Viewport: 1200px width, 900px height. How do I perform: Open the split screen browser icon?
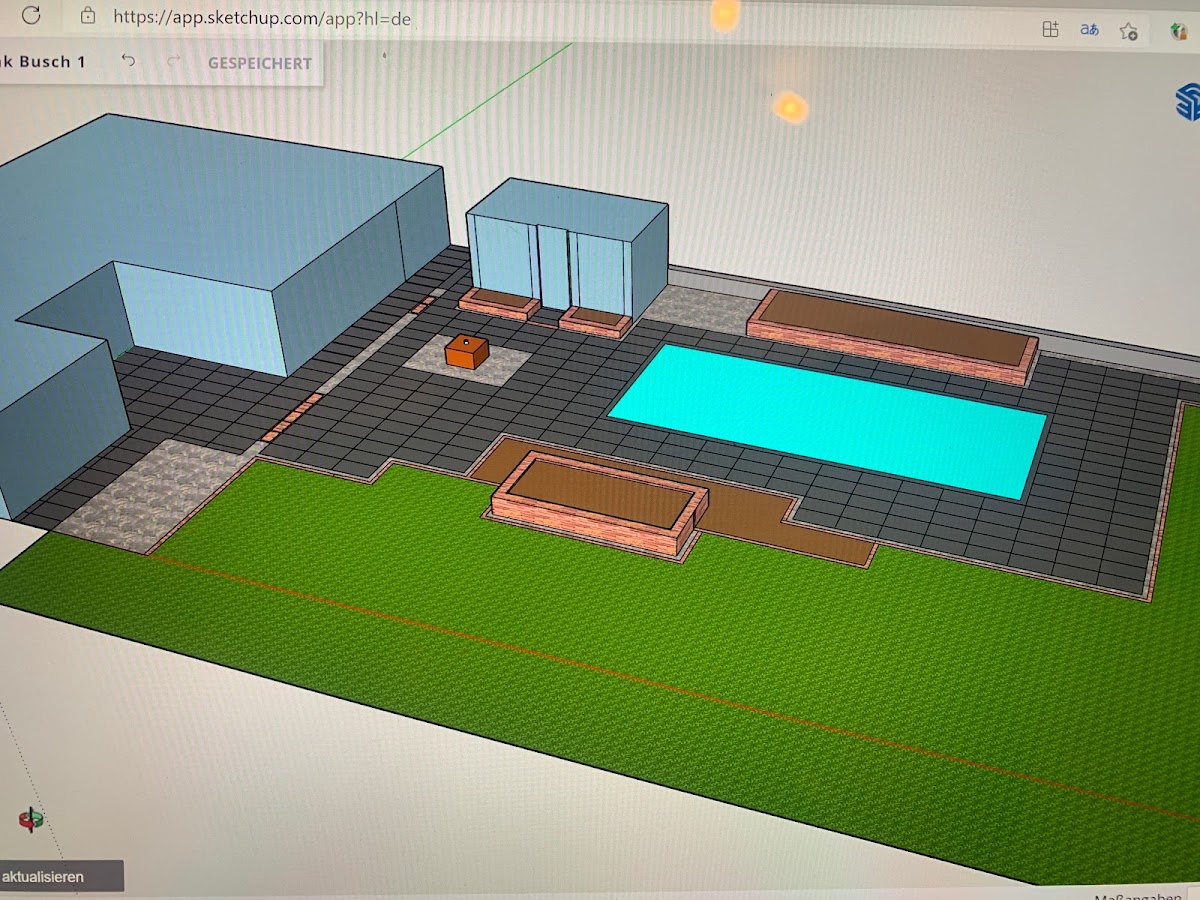coord(1049,29)
